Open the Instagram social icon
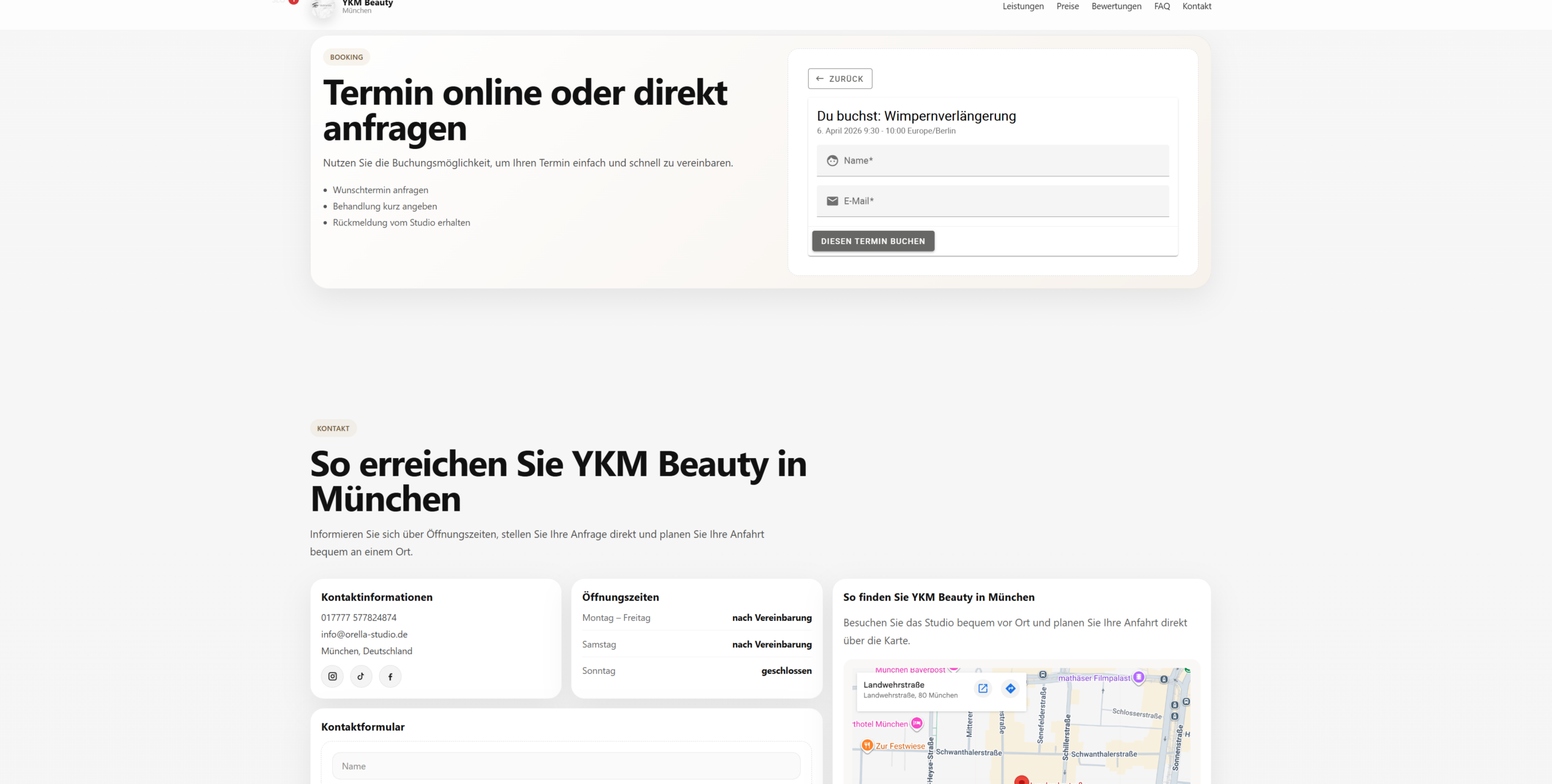 [332, 676]
